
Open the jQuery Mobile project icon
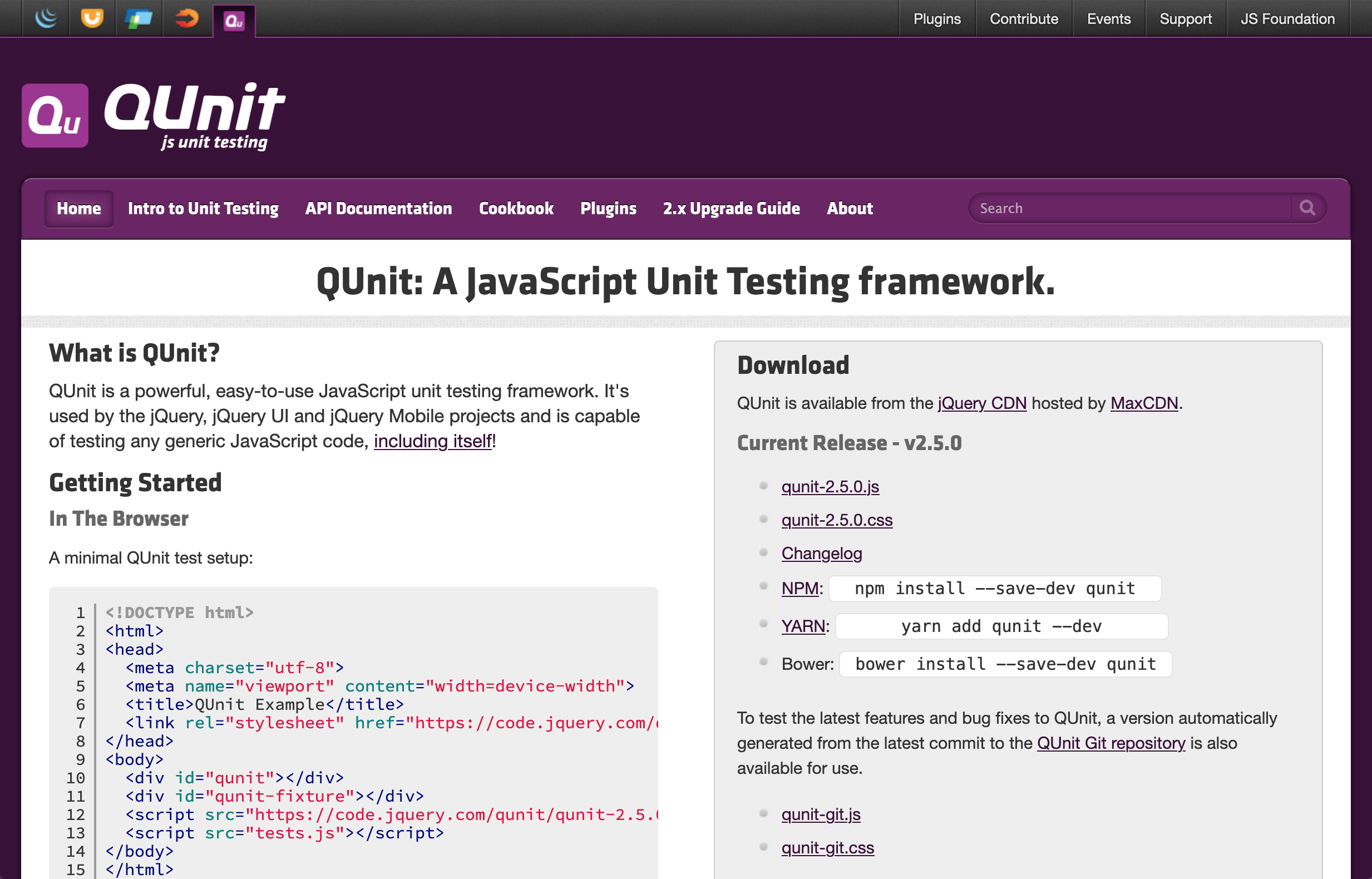[x=139, y=19]
